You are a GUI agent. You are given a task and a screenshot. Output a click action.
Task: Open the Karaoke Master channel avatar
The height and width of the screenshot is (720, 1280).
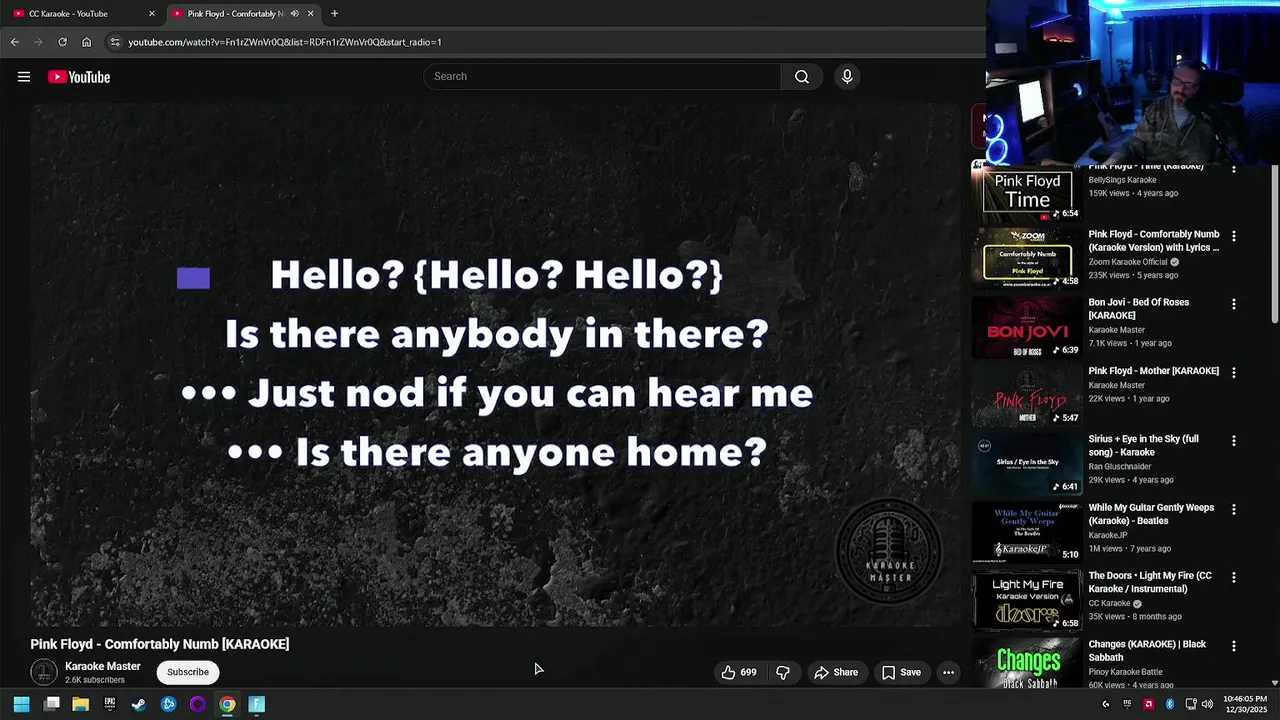(44, 672)
